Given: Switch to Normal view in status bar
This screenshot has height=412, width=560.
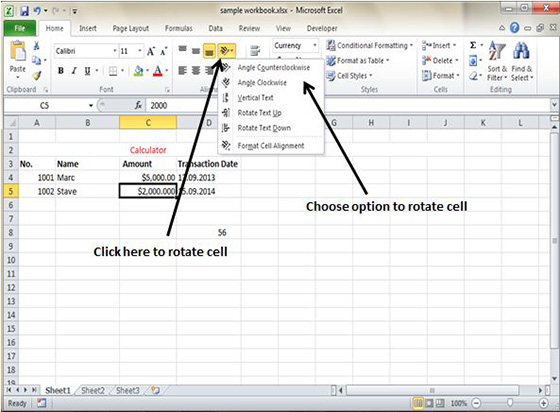Looking at the screenshot, I should (x=417, y=403).
